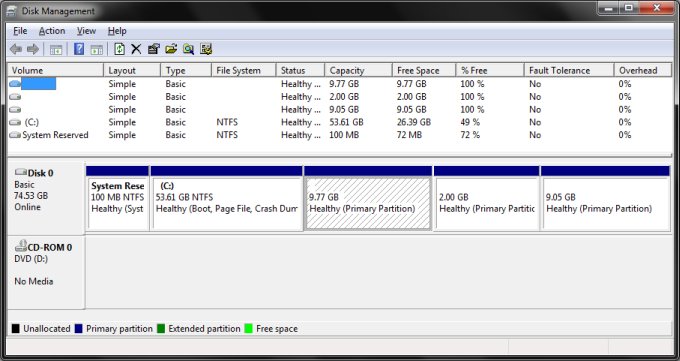The image size is (680, 361).
Task: Click the DVD (D:) label
Action: [31, 259]
